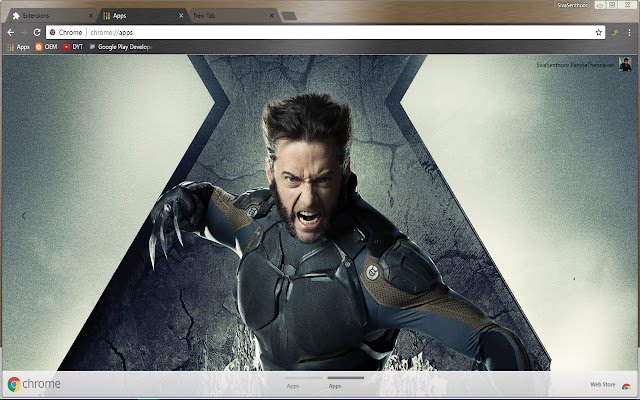The height and width of the screenshot is (400, 640).
Task: Close the Apps tab
Action: 181,16
